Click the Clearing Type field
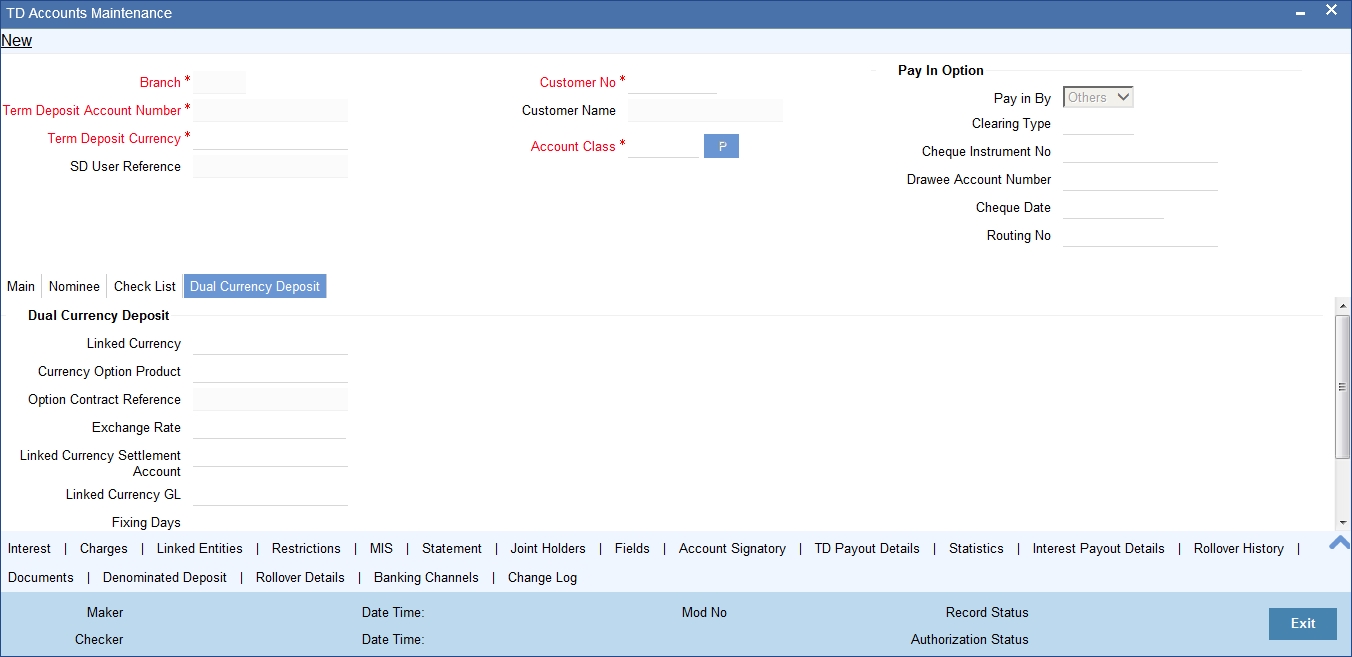Screen dimensions: 1352x657 click(x=1098, y=124)
